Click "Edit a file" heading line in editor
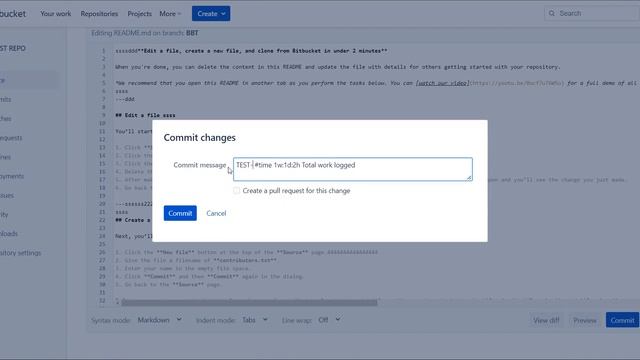Viewport: 640px width, 360px height. pos(145,116)
